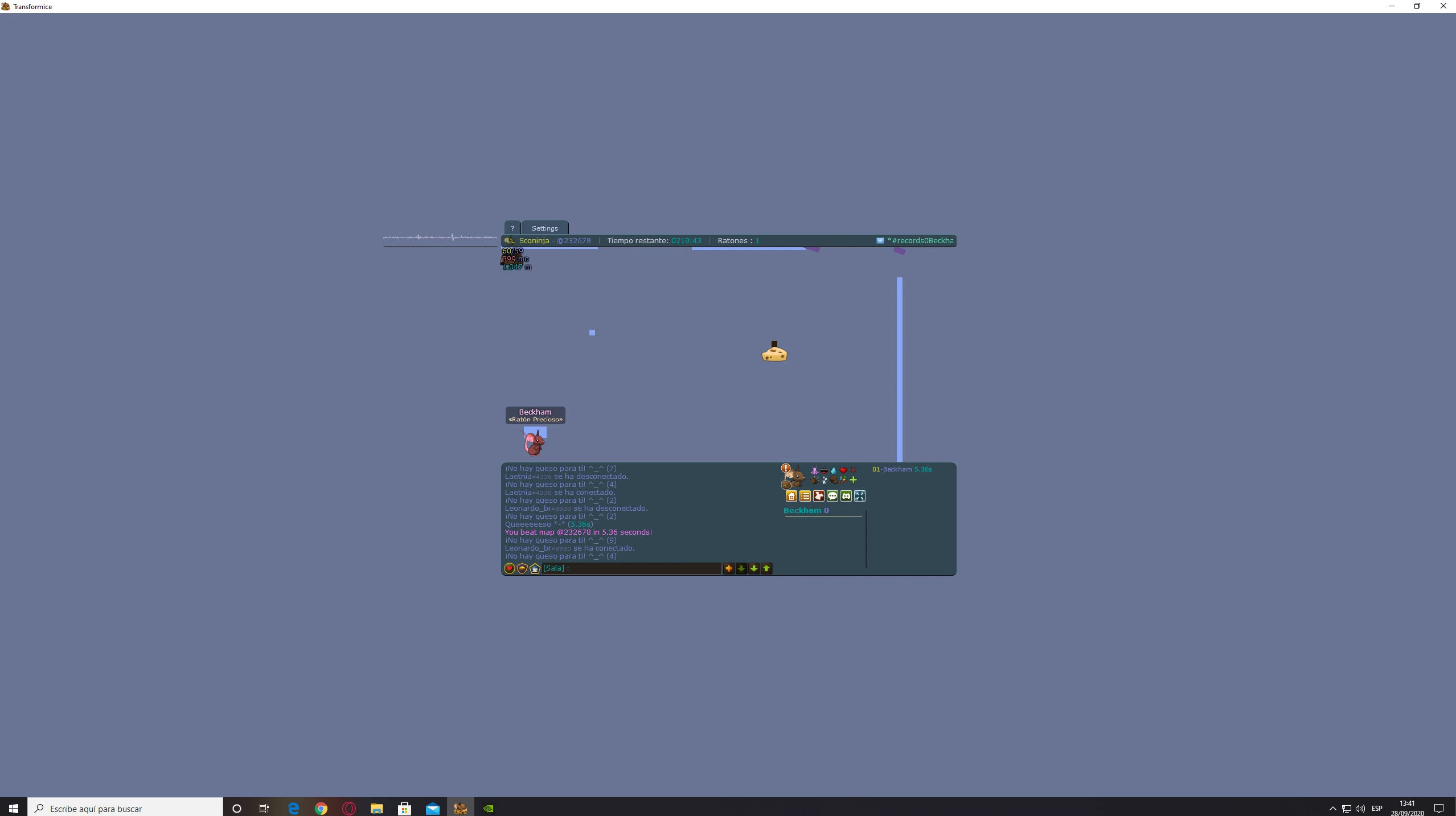Click the map code @232678
Viewport: 1456px width, 816px height.
[x=574, y=240]
